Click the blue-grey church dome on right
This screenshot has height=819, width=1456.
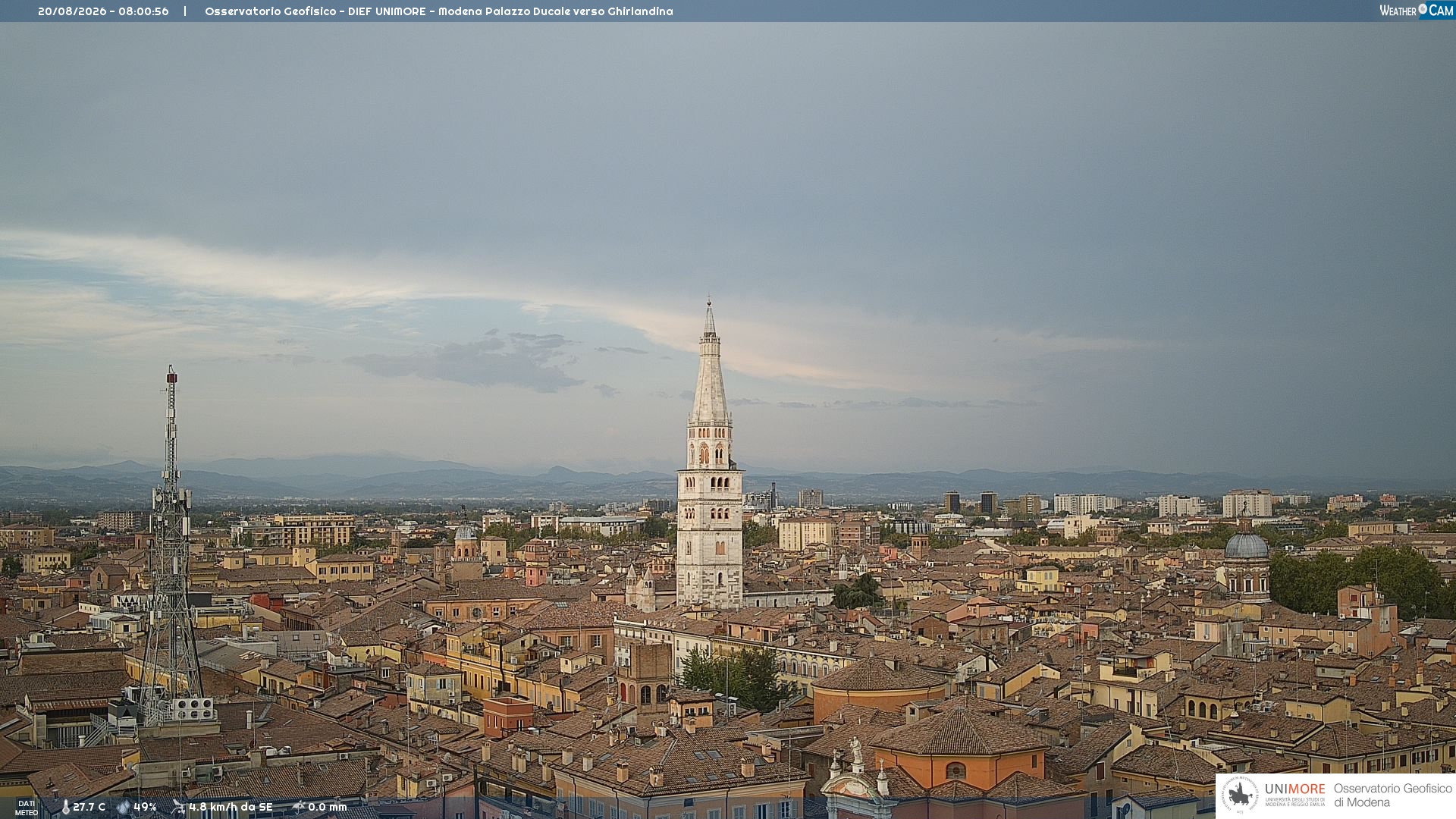[1247, 545]
